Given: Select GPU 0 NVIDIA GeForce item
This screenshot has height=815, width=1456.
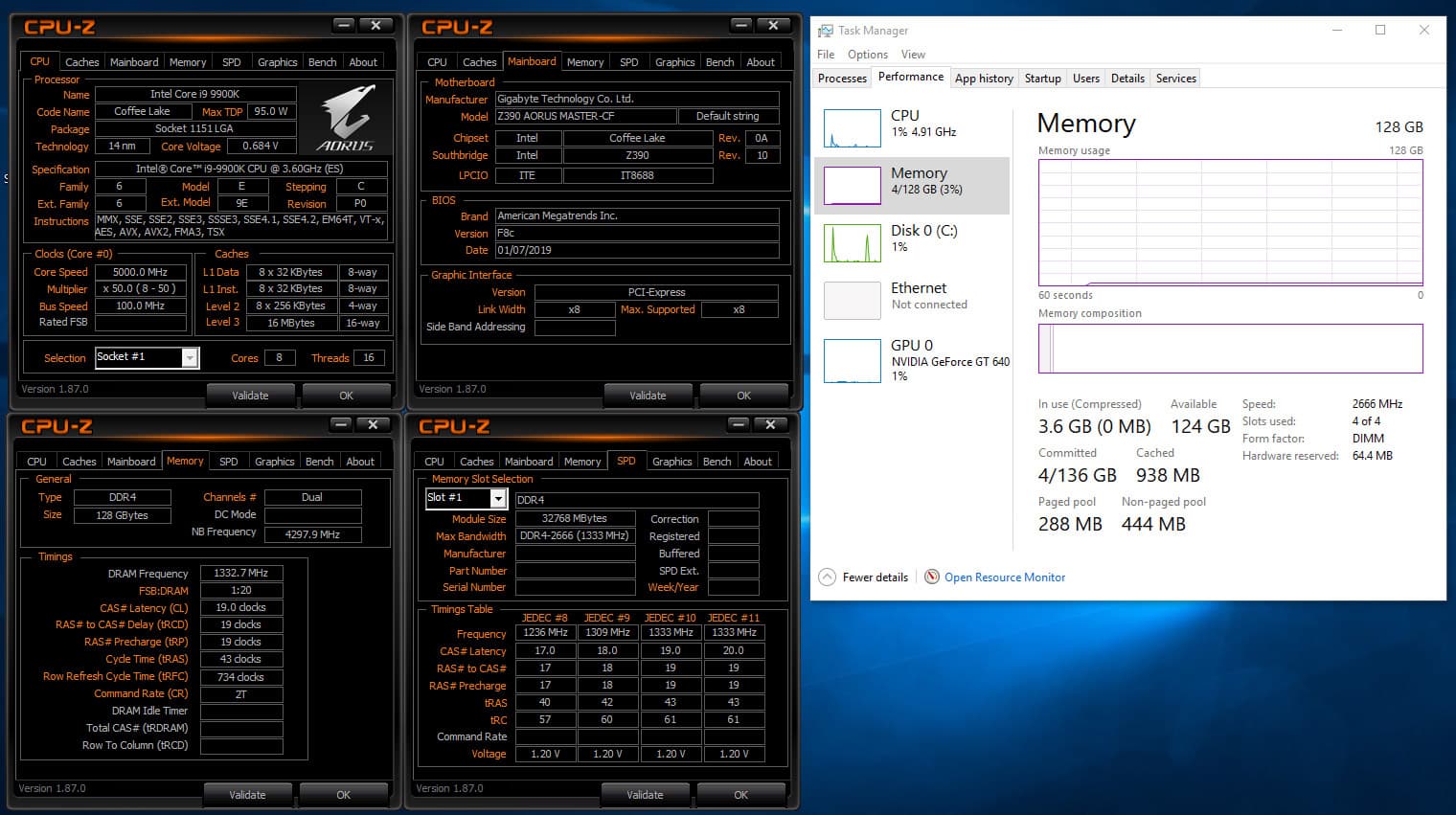Looking at the screenshot, I should coord(915,358).
